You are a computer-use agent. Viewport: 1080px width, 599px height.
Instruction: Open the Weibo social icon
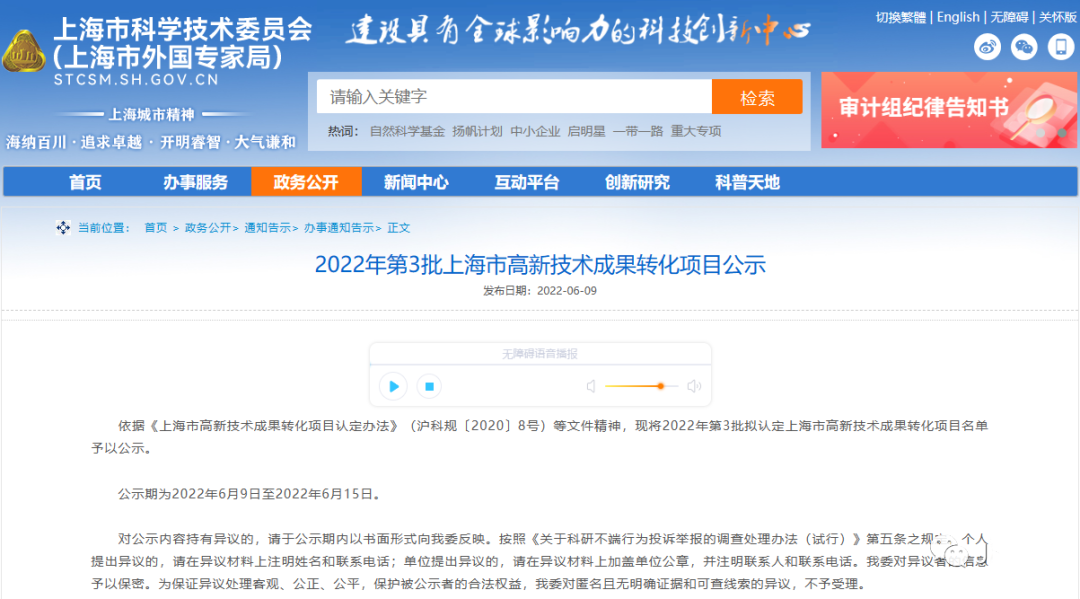point(988,47)
